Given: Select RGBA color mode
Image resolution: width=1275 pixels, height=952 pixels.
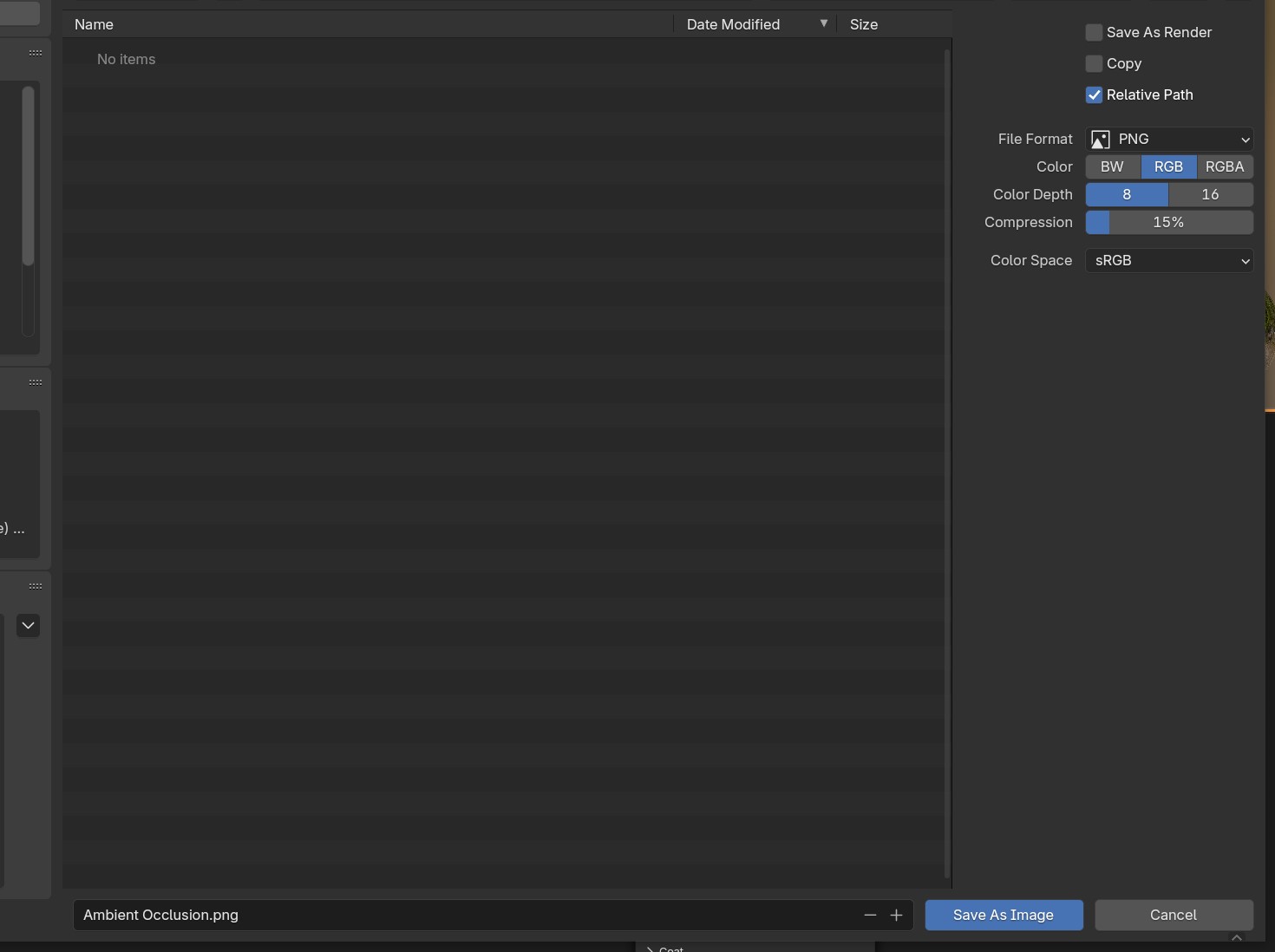Looking at the screenshot, I should click(1225, 166).
